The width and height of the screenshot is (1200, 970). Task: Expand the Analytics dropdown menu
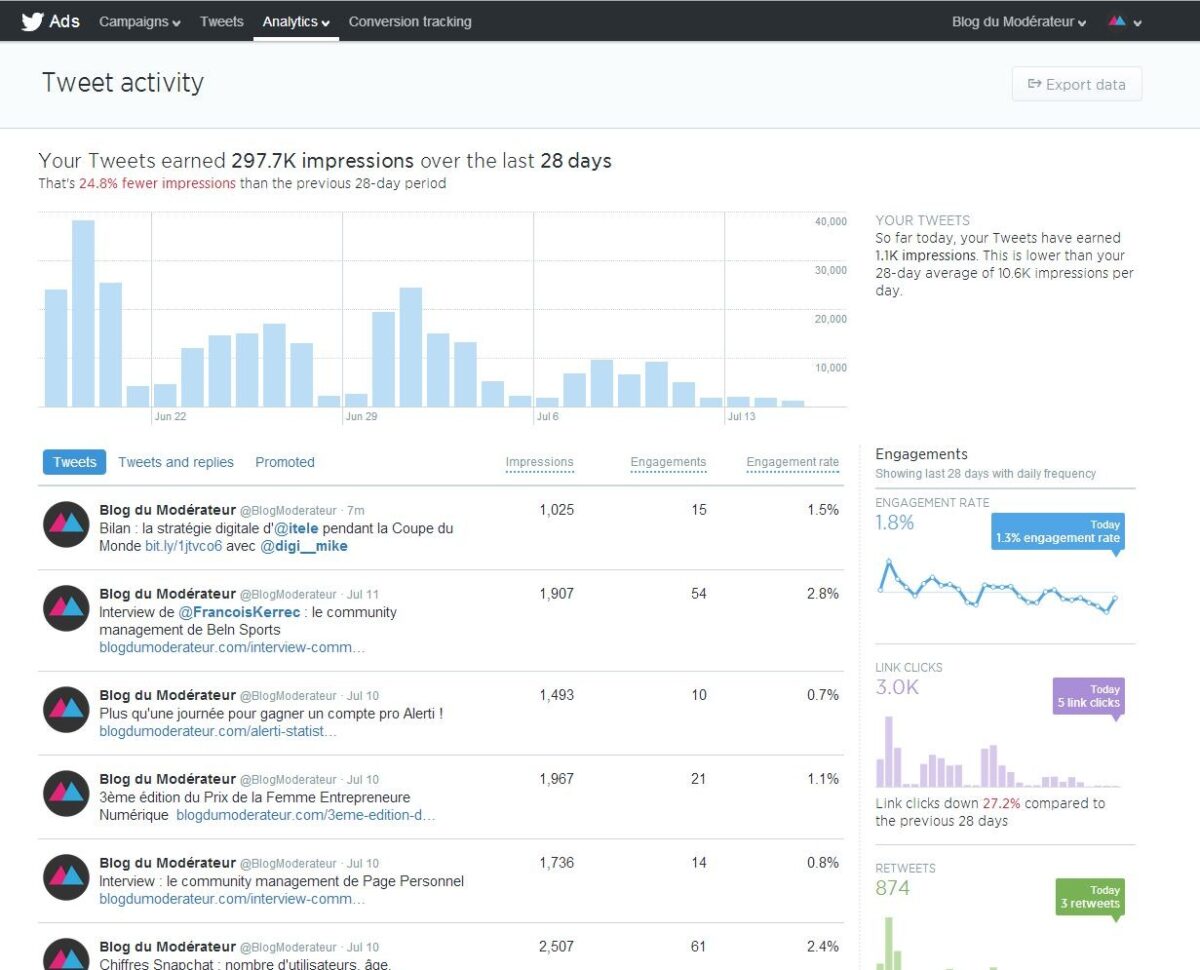click(296, 21)
